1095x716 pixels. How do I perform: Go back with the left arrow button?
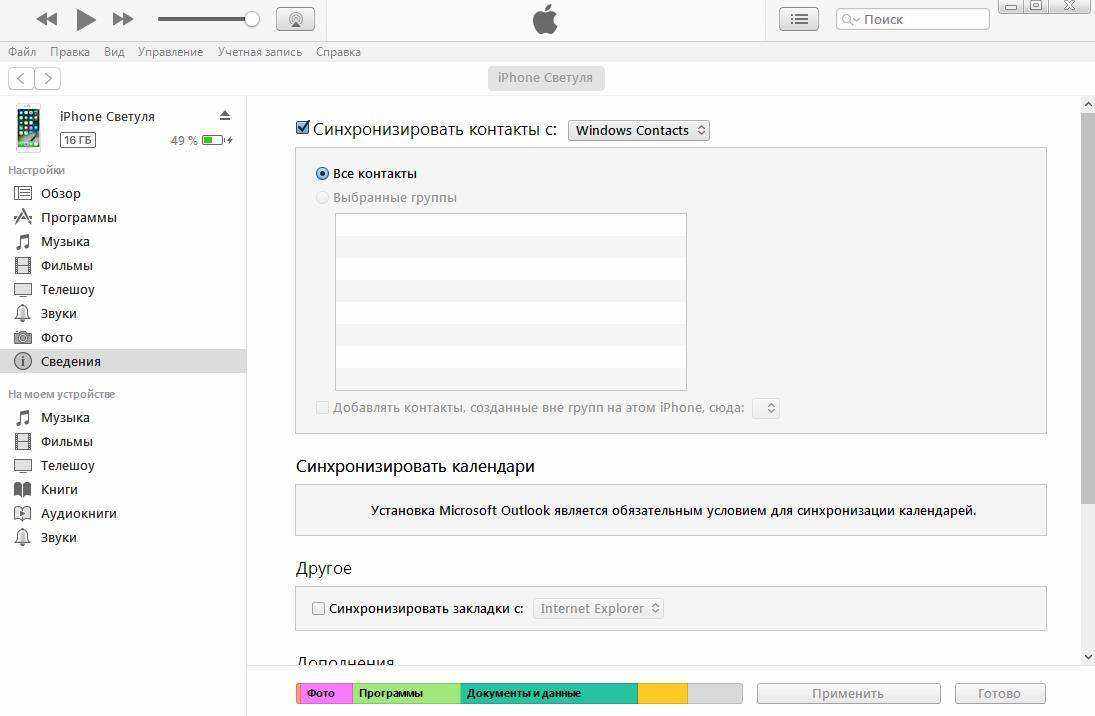21,78
